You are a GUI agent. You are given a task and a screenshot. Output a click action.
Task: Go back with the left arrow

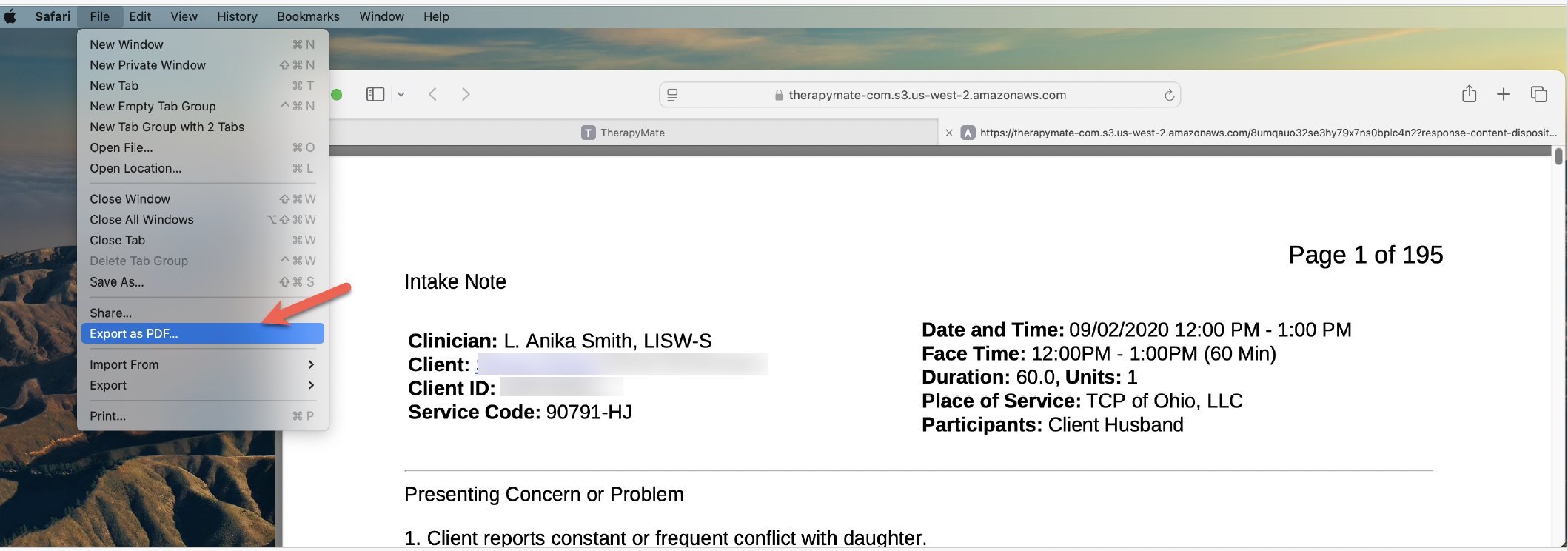click(x=433, y=94)
